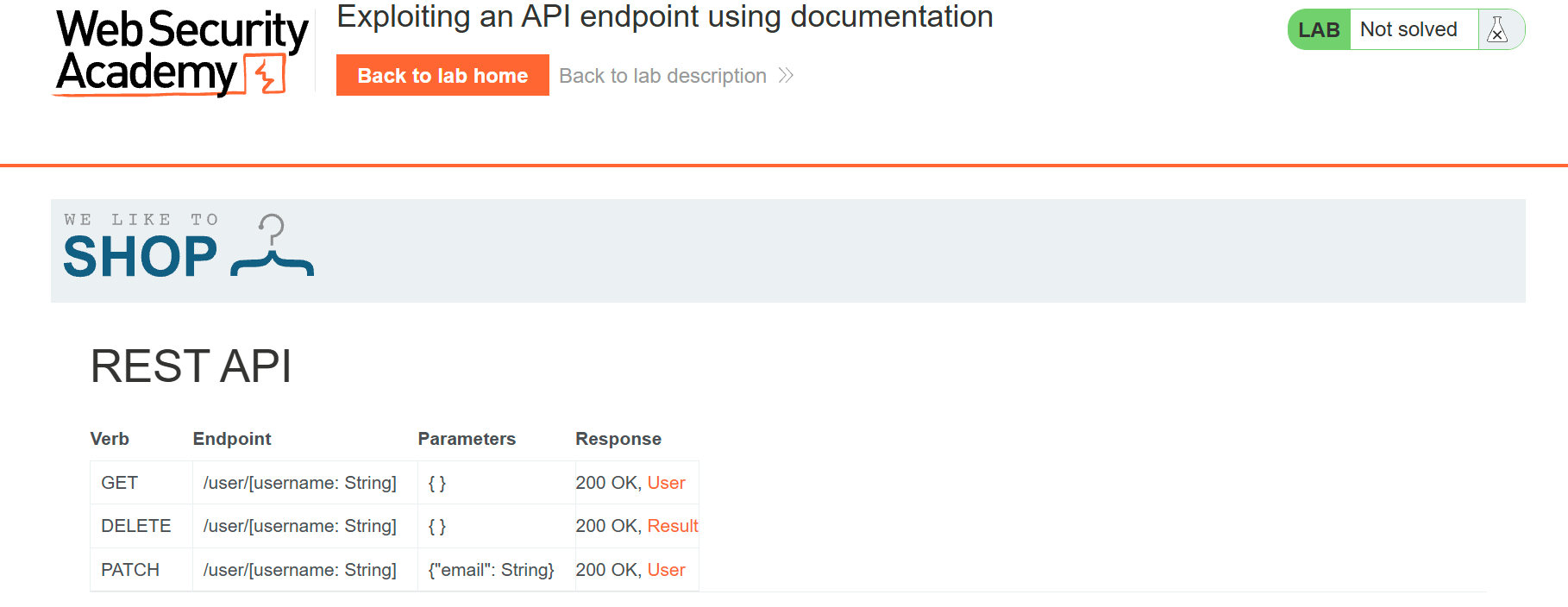Click the DELETE row empty parameters braces
1568x607 pixels.
click(x=437, y=526)
